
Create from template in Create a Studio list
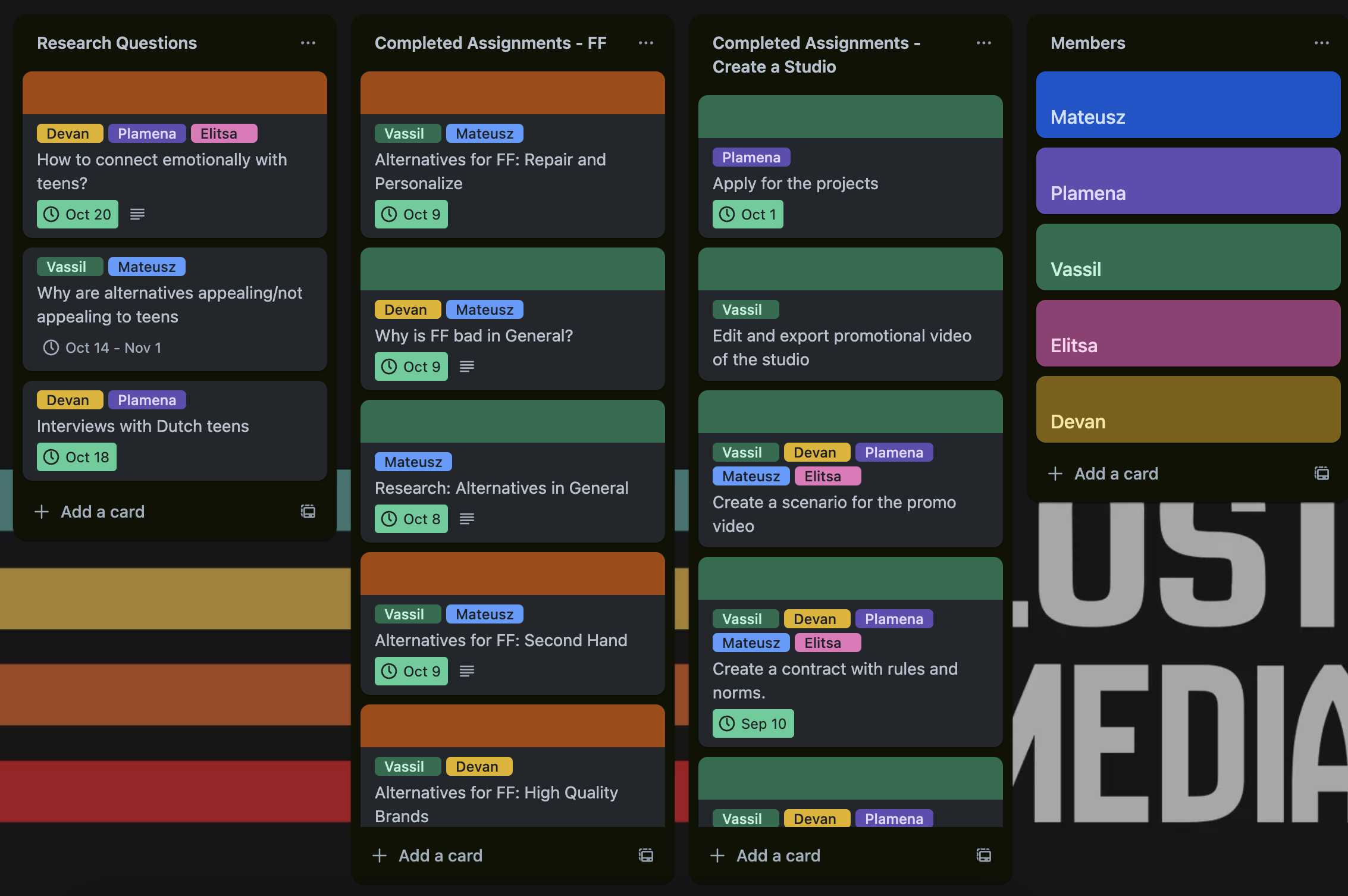(x=984, y=856)
